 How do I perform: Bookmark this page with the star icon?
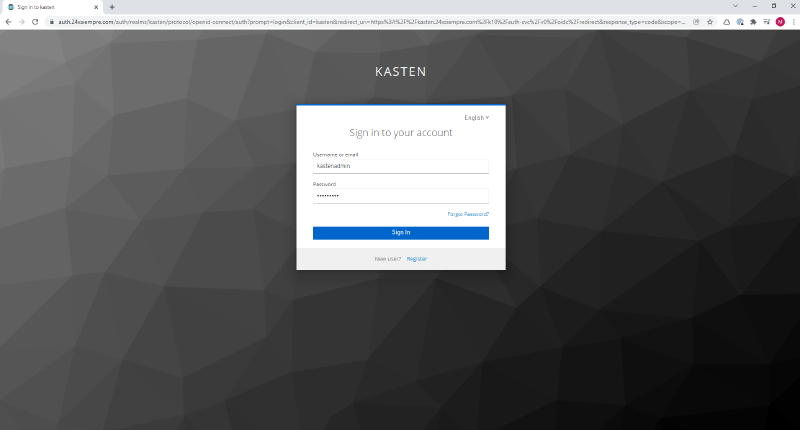pyautogui.click(x=710, y=22)
